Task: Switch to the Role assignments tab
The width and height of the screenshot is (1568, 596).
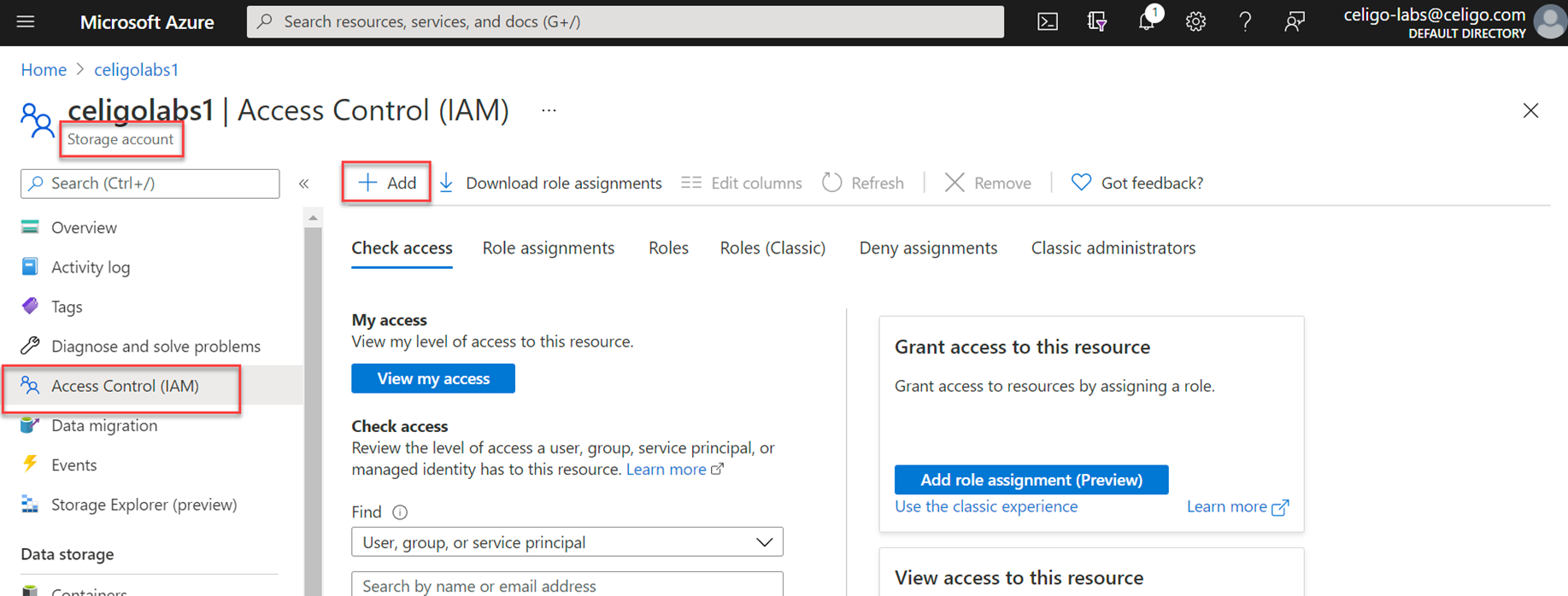Action: click(549, 248)
